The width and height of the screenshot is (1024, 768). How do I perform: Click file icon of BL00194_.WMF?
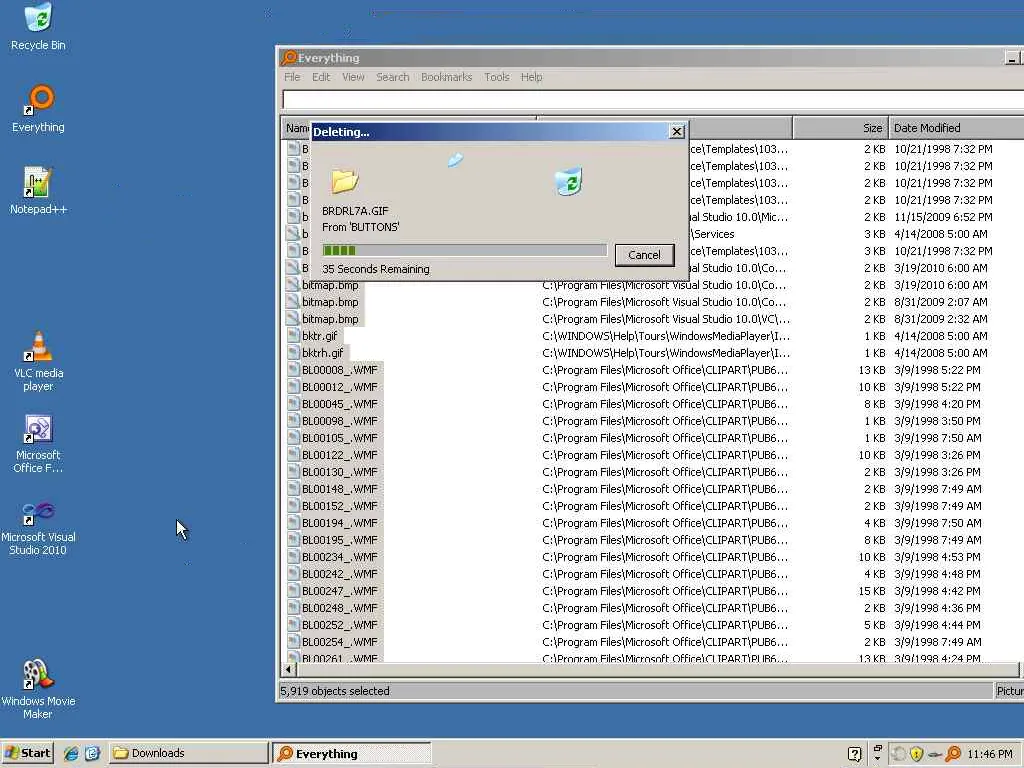pos(293,522)
